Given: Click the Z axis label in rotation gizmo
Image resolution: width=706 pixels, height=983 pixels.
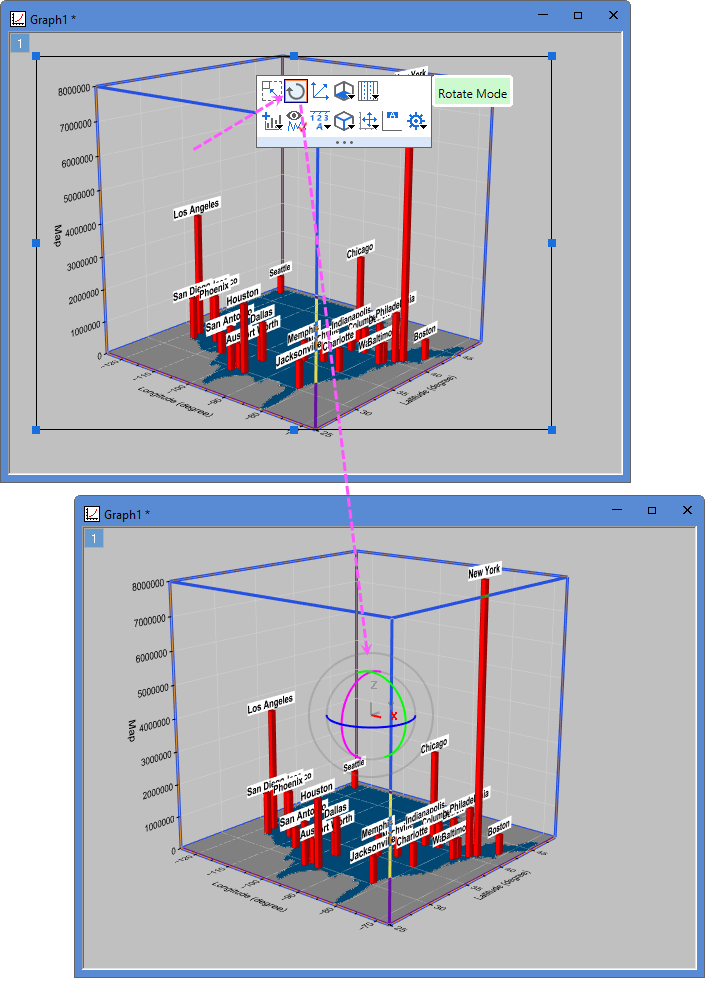Looking at the screenshot, I should (374, 685).
